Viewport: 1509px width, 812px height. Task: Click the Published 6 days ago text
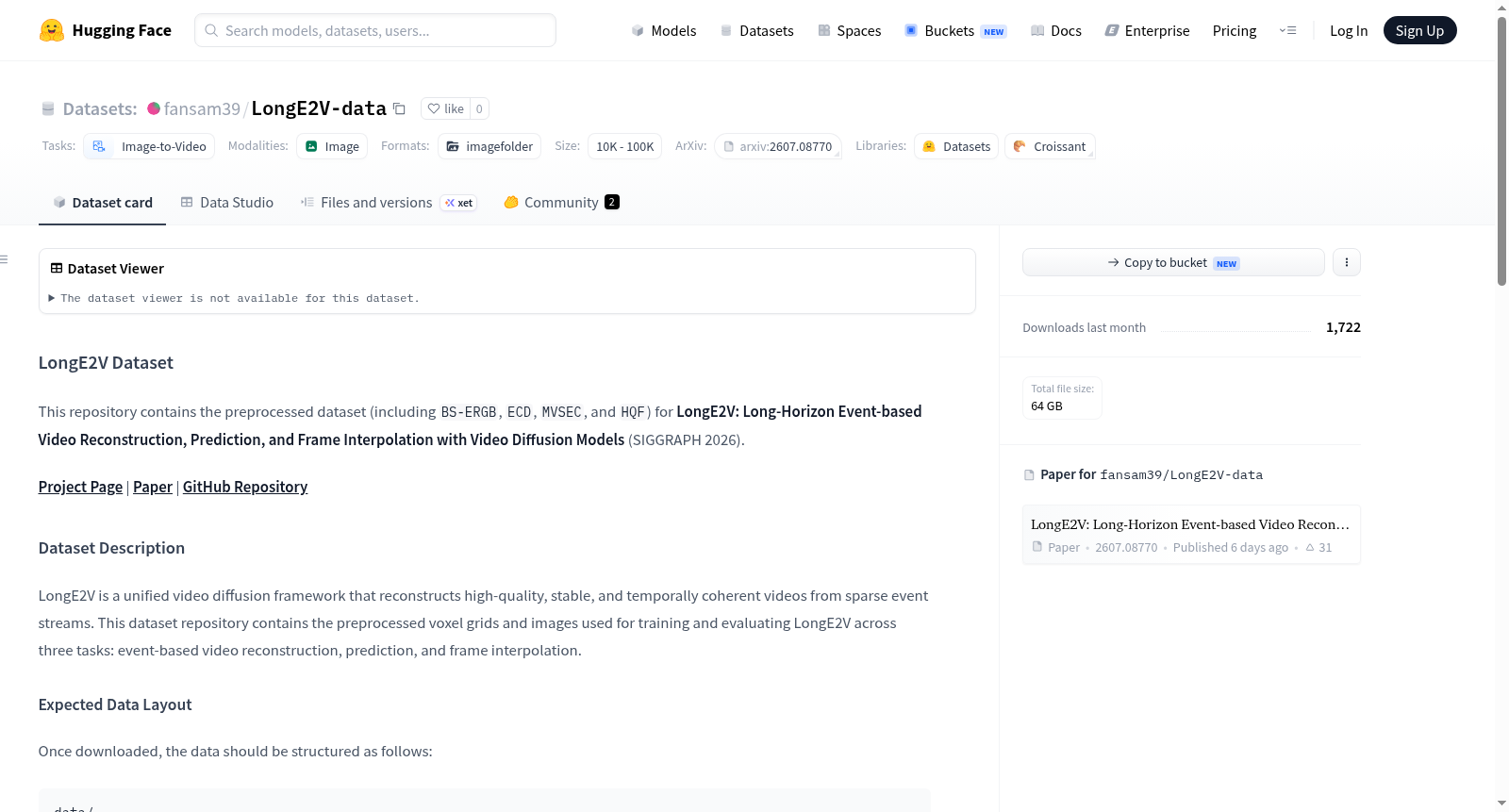[1231, 547]
